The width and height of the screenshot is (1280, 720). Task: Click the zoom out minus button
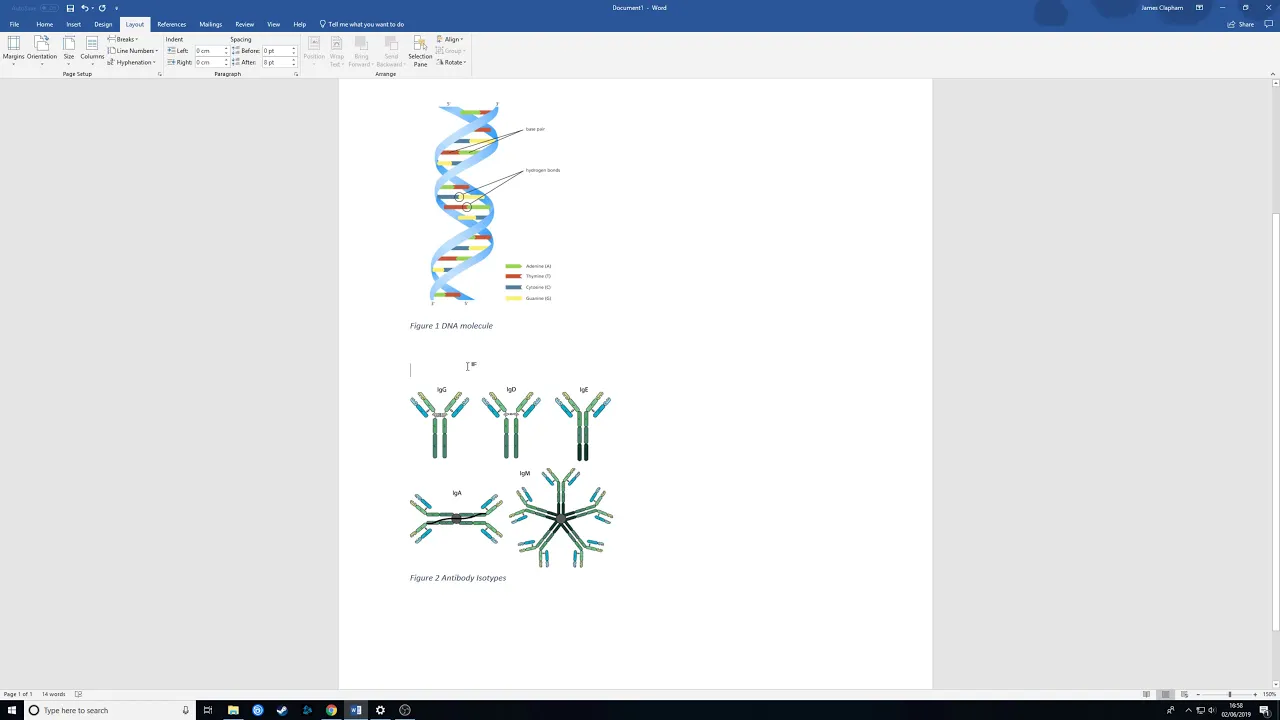(x=1199, y=694)
